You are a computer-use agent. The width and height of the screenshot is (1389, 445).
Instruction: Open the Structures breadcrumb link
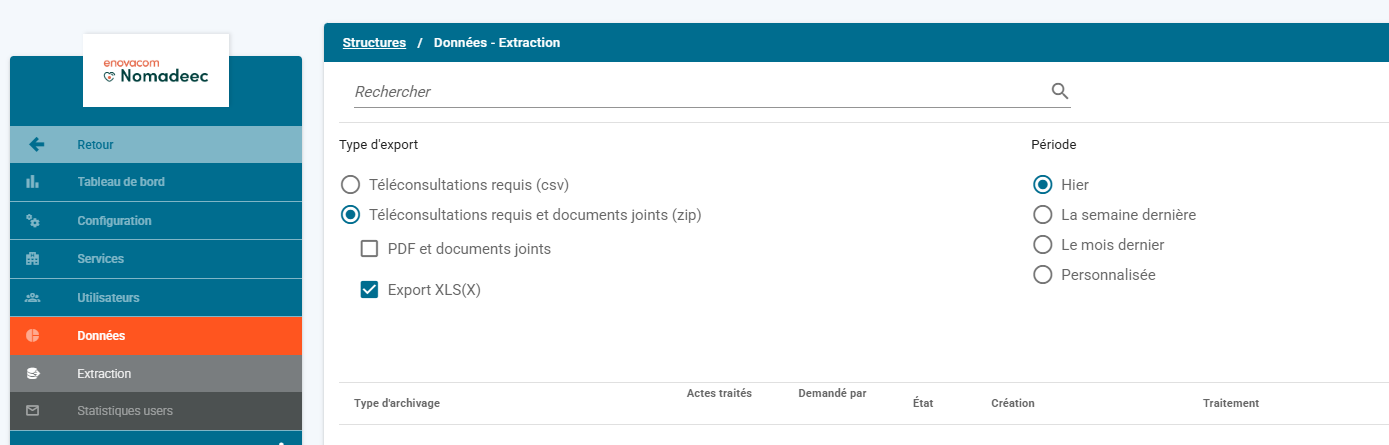coord(374,43)
